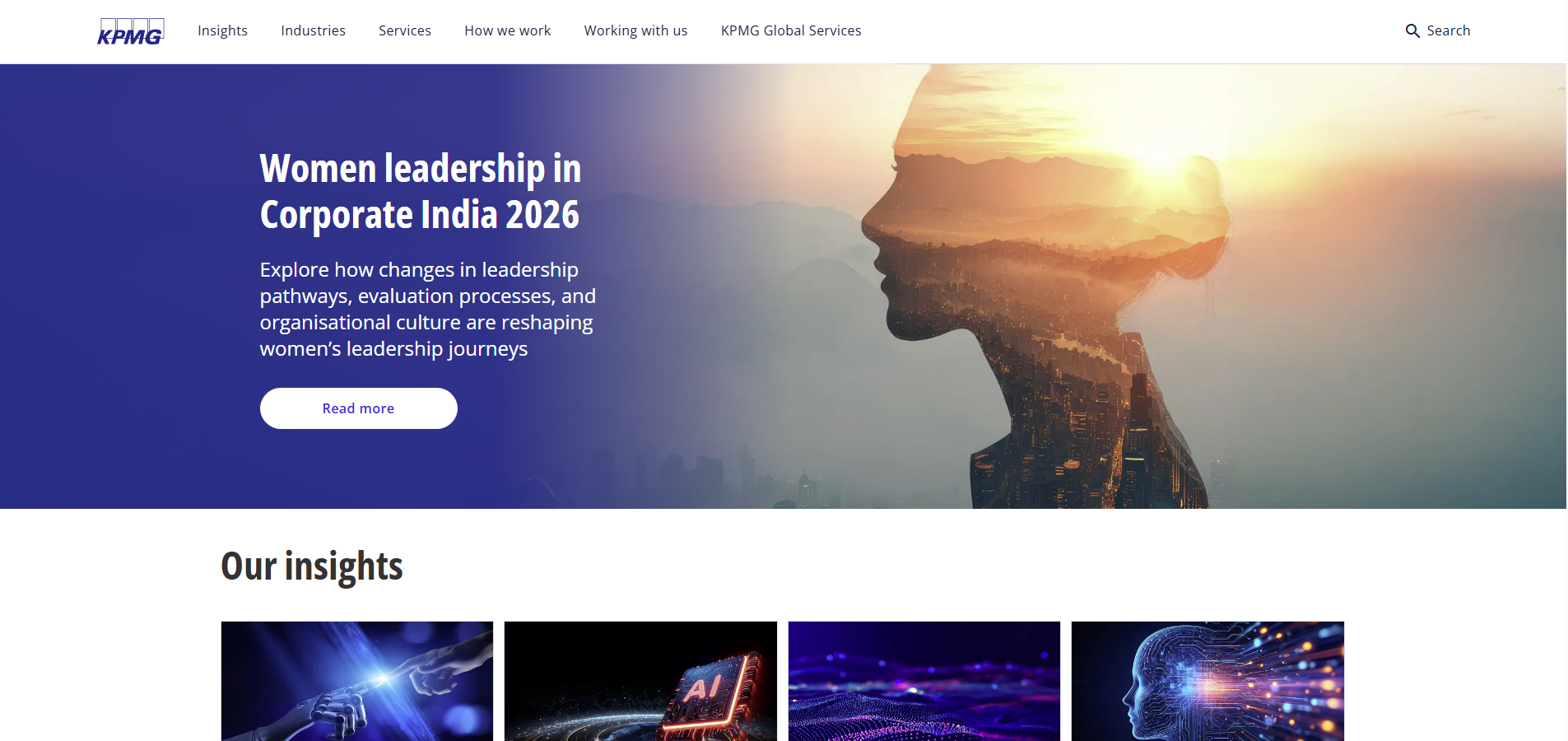Open the digital head circuit insight thumbnail
Viewport: 1568px width, 741px height.
point(1207,681)
